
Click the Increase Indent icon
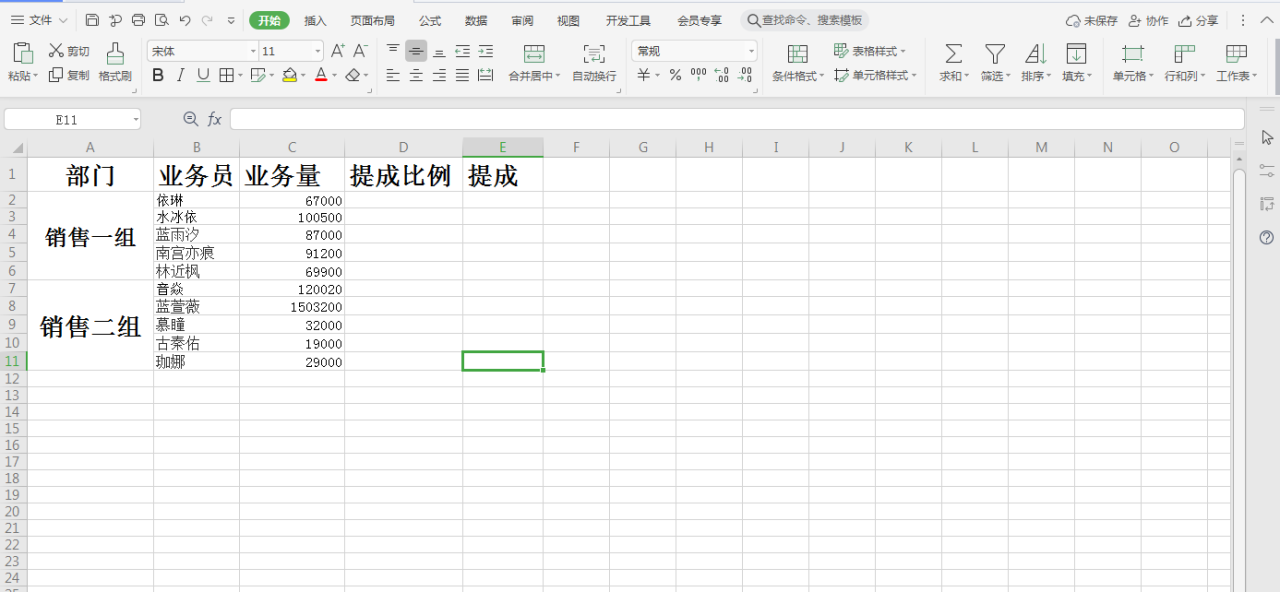click(x=485, y=51)
